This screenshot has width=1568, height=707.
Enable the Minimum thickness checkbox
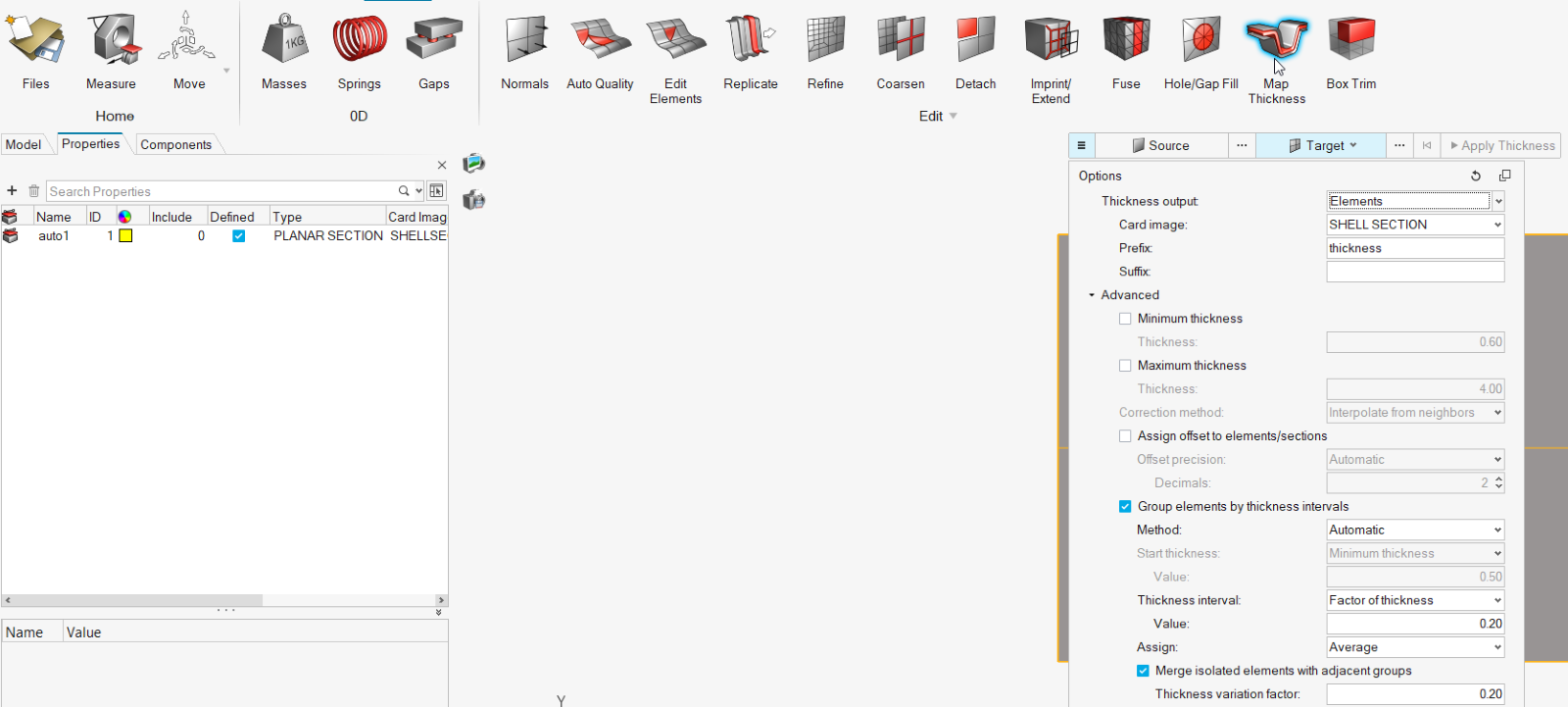click(x=1125, y=319)
